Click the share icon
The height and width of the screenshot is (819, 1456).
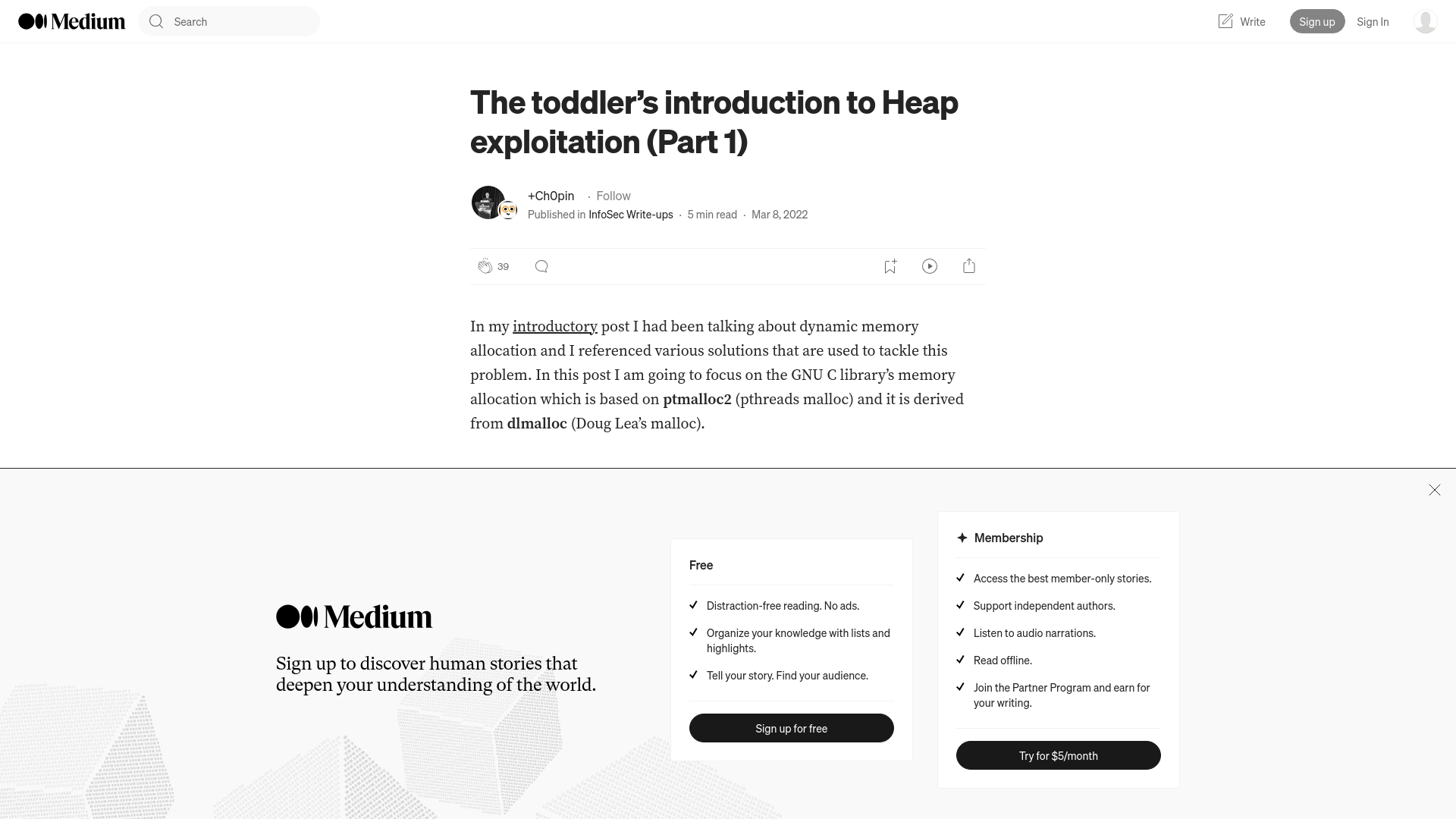969,266
